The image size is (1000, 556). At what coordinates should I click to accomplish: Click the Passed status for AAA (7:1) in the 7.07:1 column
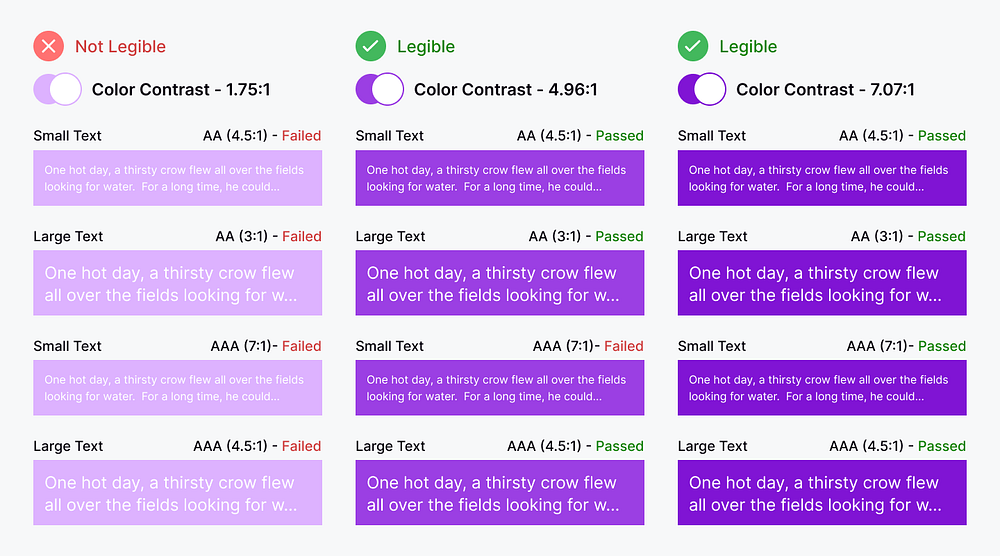941,346
